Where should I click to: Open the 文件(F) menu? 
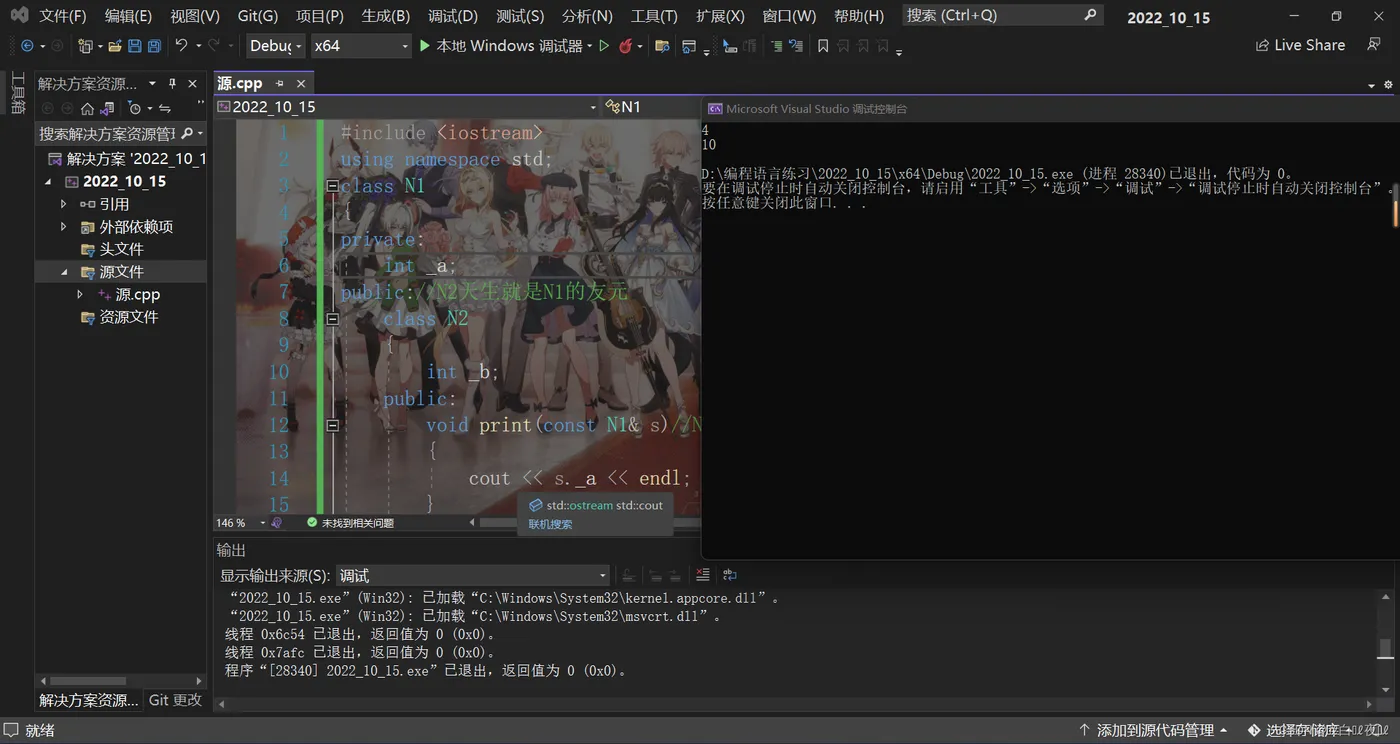coord(63,16)
